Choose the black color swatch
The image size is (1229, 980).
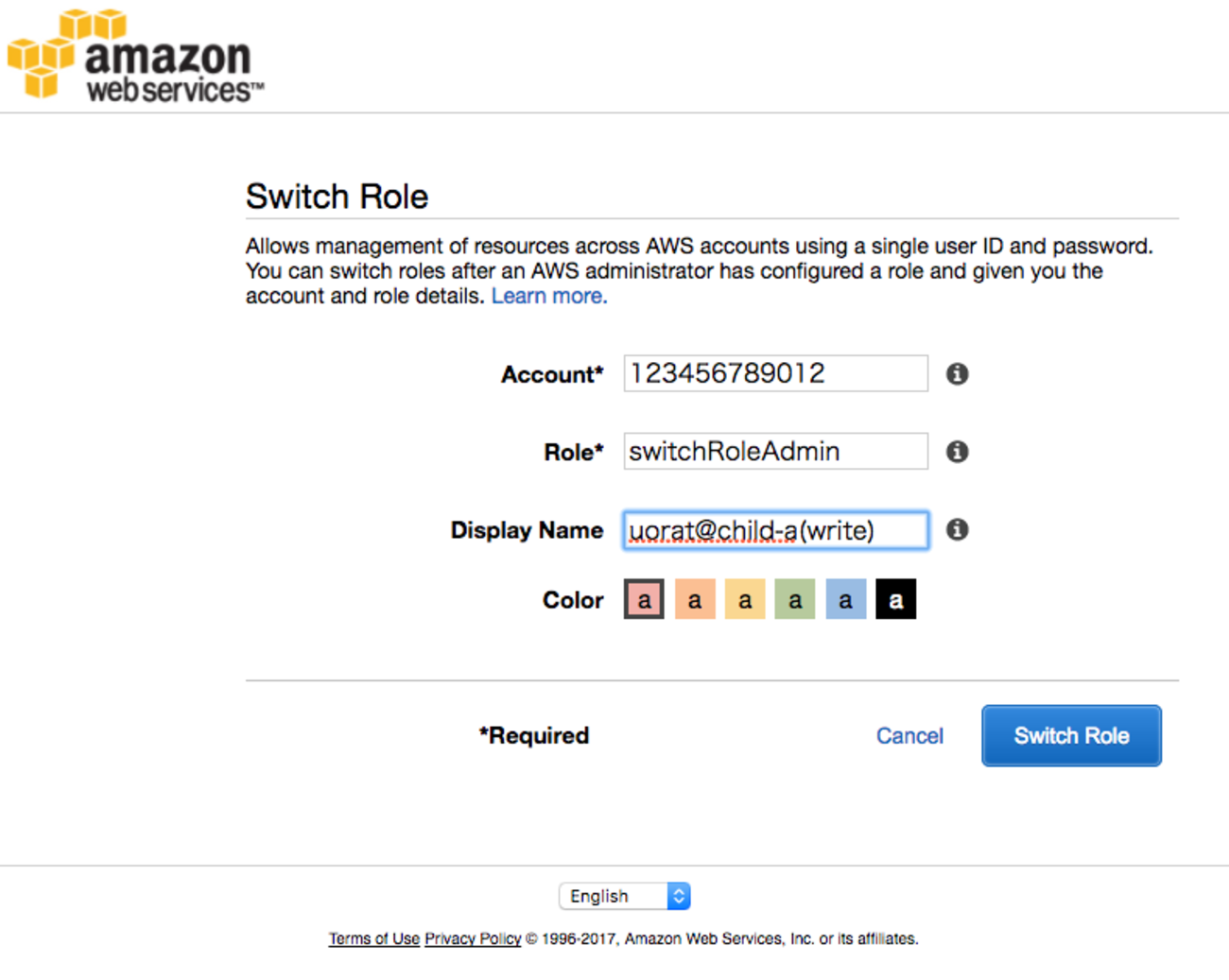pyautogui.click(x=895, y=599)
